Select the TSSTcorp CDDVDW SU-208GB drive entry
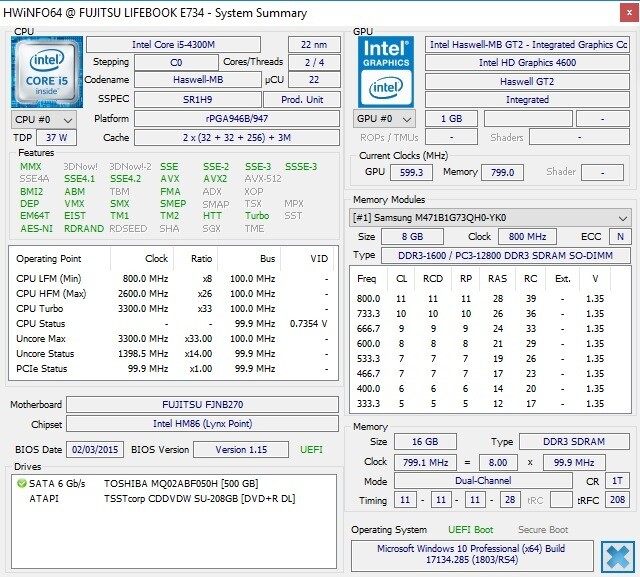640x577 pixels. [200, 499]
